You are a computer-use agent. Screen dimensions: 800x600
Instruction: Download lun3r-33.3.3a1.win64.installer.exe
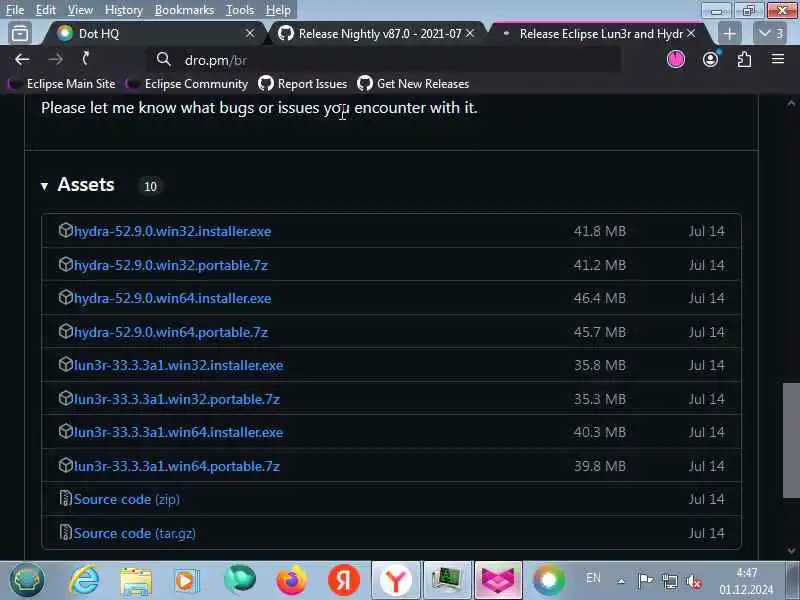tap(178, 432)
